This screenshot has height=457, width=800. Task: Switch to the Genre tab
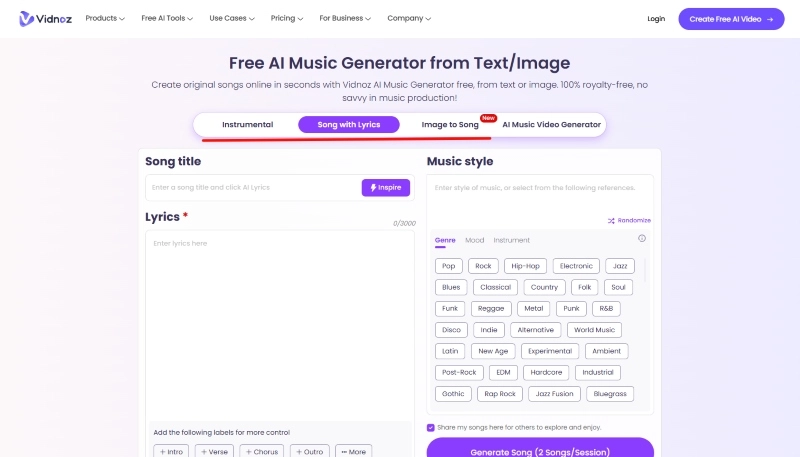445,240
